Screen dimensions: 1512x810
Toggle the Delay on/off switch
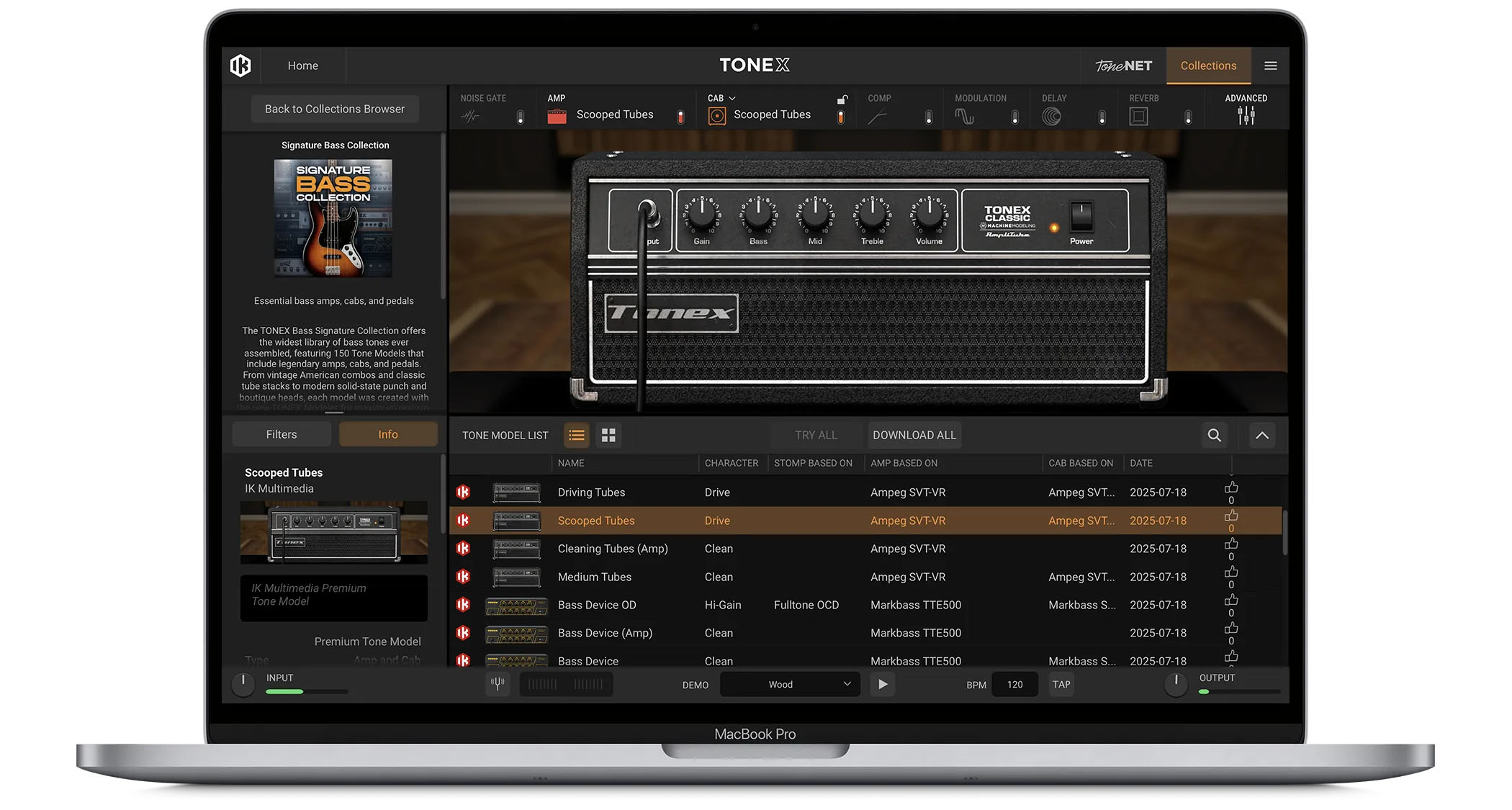[x=1102, y=117]
